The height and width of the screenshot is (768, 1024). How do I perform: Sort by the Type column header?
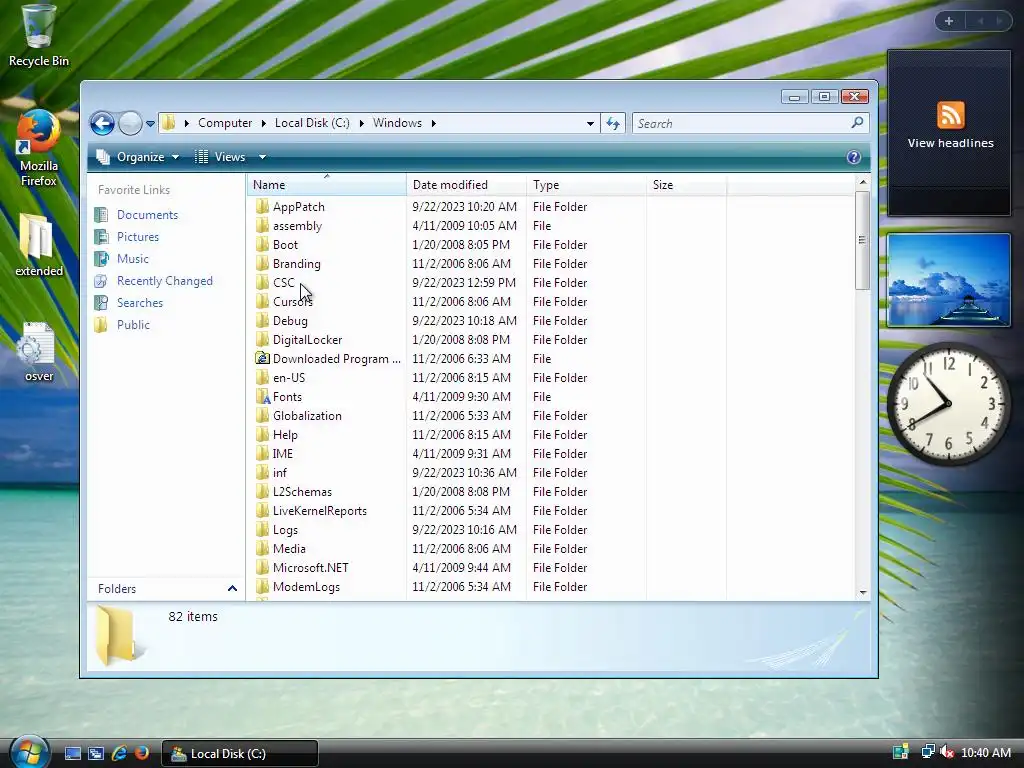586,185
